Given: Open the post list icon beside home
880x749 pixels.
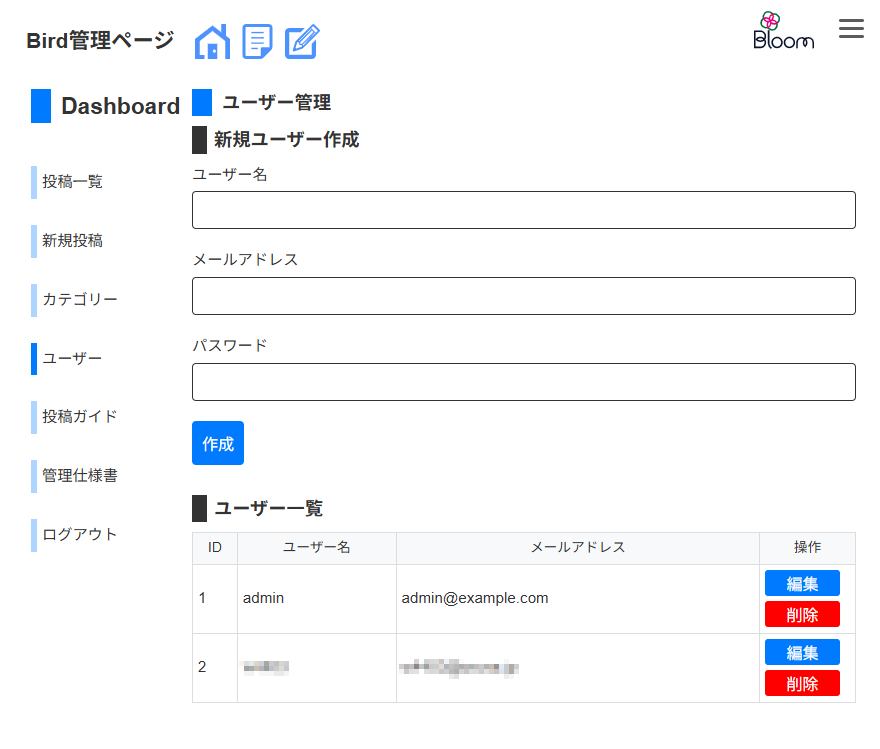Looking at the screenshot, I should coord(257,42).
